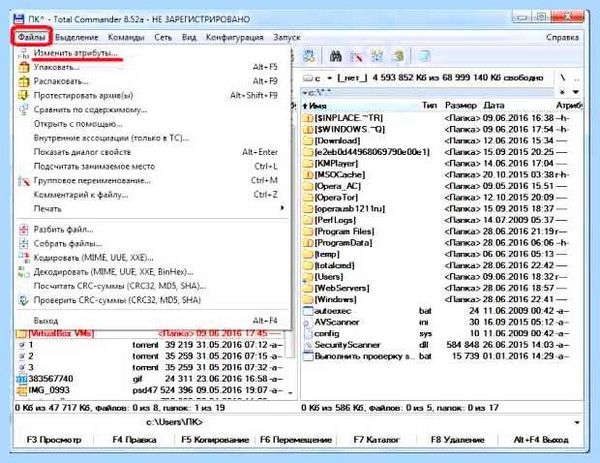600x463 pixels.
Task: Click the Program Files folder icon
Action: (x=308, y=232)
